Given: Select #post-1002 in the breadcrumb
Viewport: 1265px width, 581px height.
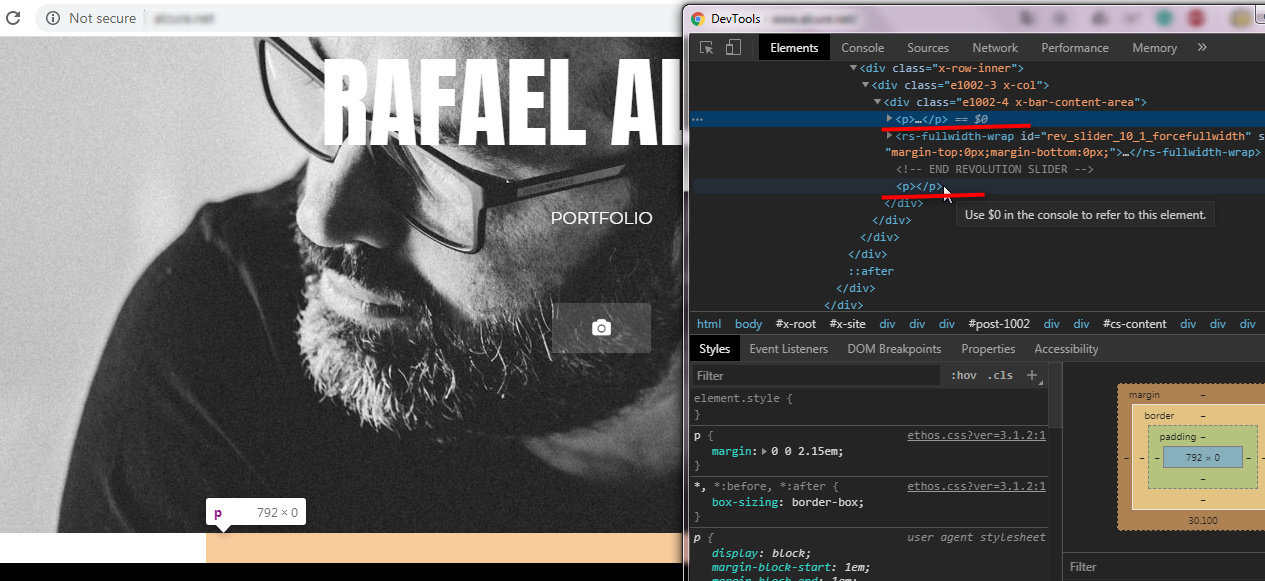Looking at the screenshot, I should (x=1000, y=324).
